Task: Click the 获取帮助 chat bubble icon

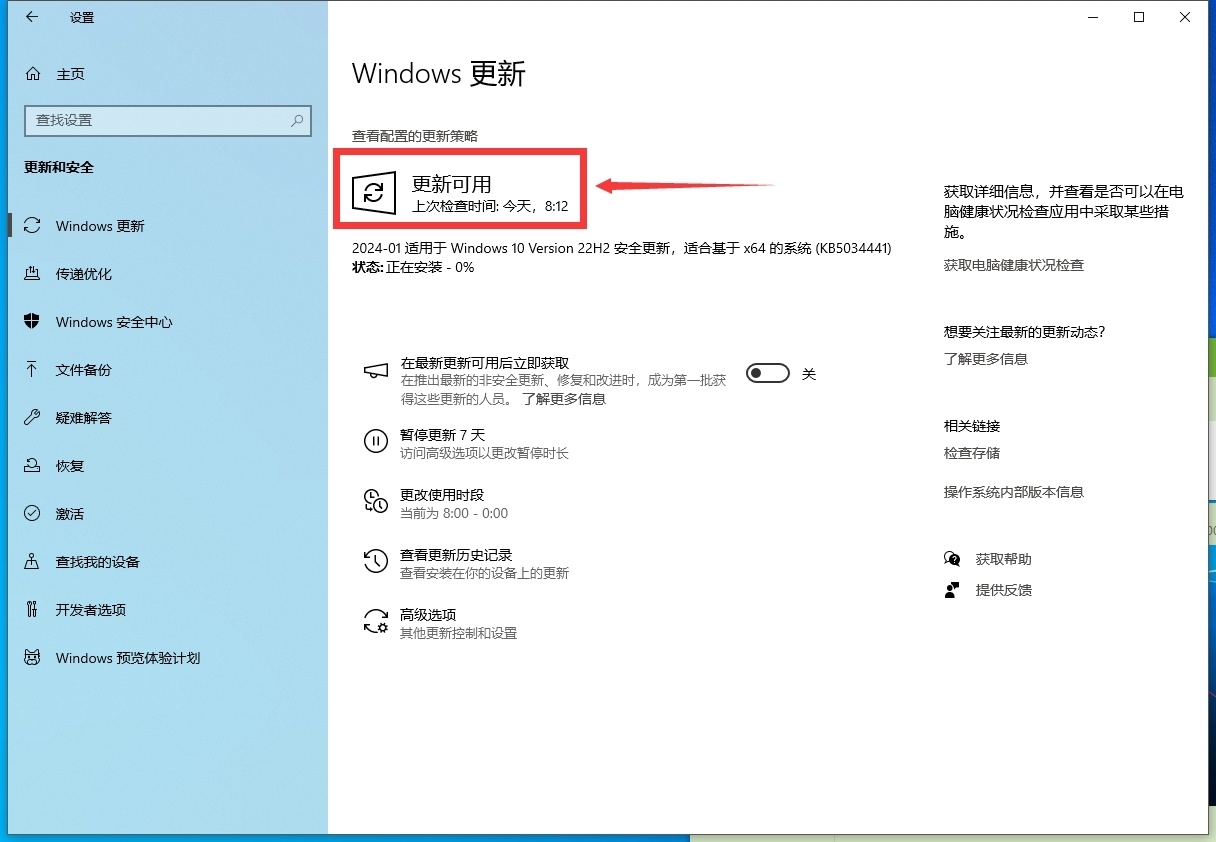Action: [x=952, y=559]
